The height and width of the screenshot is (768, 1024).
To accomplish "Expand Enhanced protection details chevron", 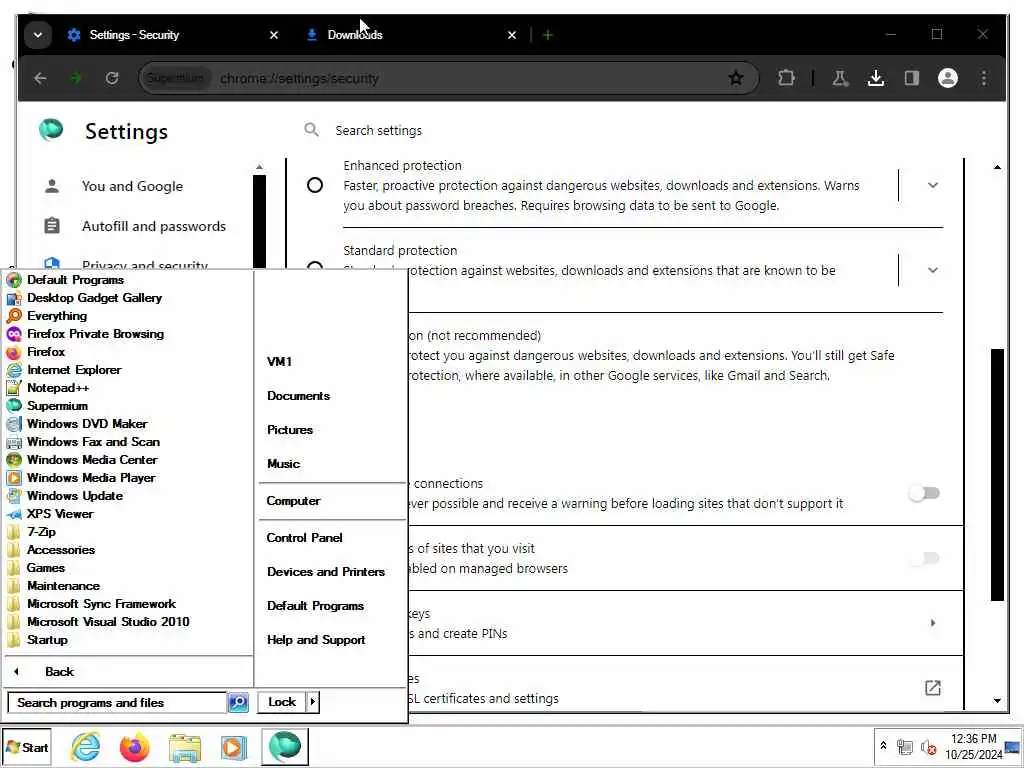I will coord(933,185).
